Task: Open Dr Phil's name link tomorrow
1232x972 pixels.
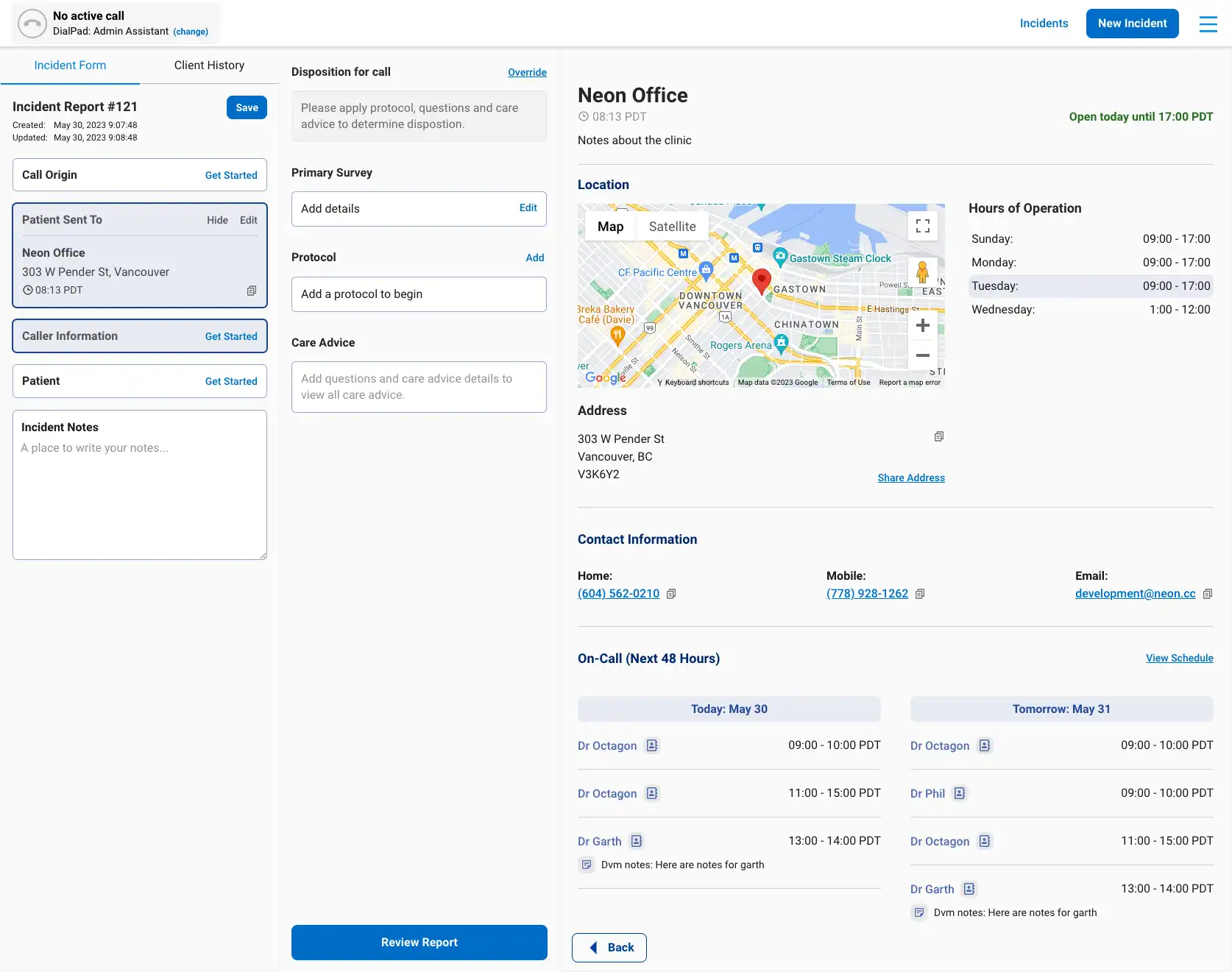Action: tap(927, 794)
